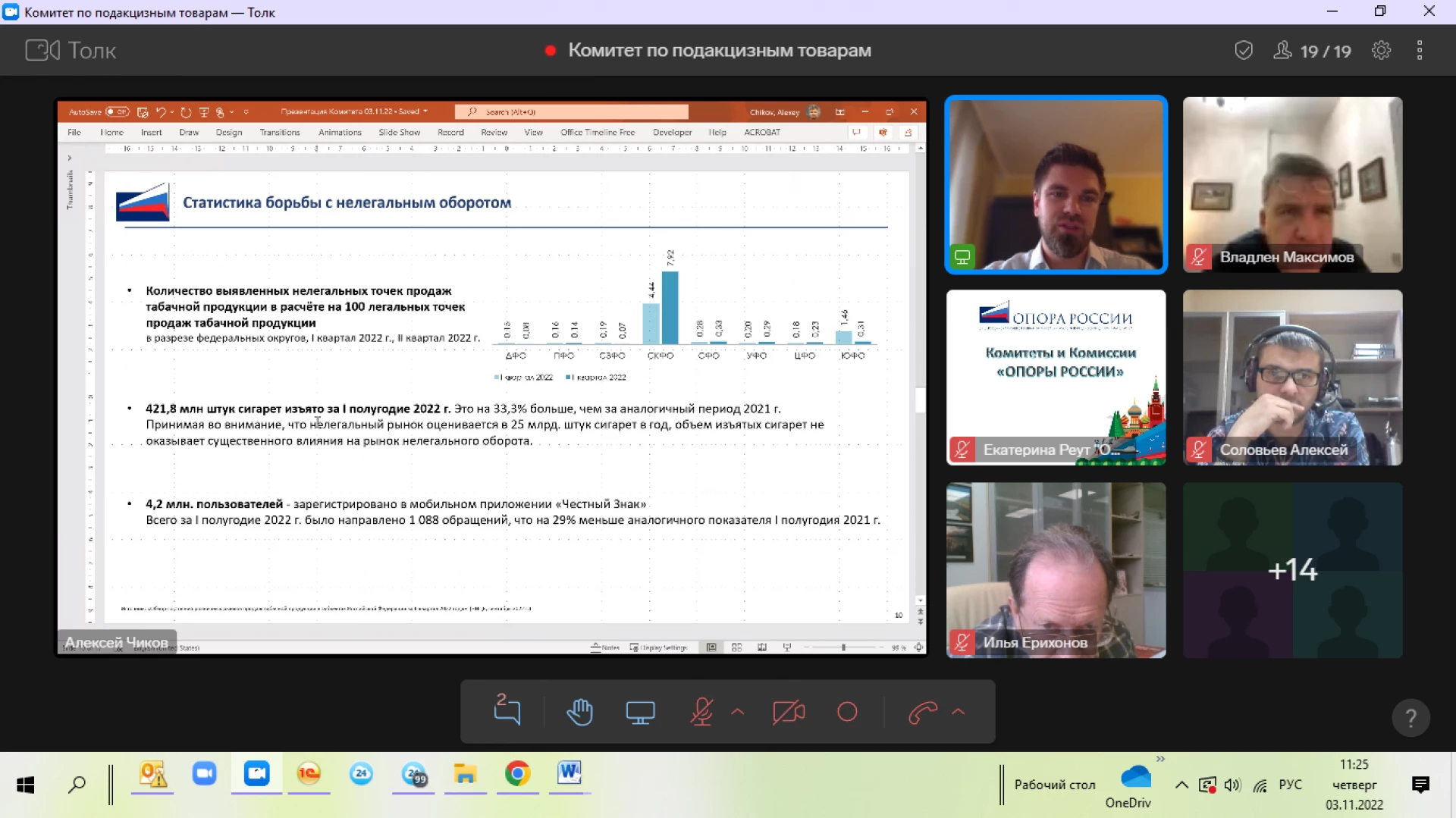The width and height of the screenshot is (1456, 818).
Task: Expand microphone options arrow
Action: (x=737, y=712)
